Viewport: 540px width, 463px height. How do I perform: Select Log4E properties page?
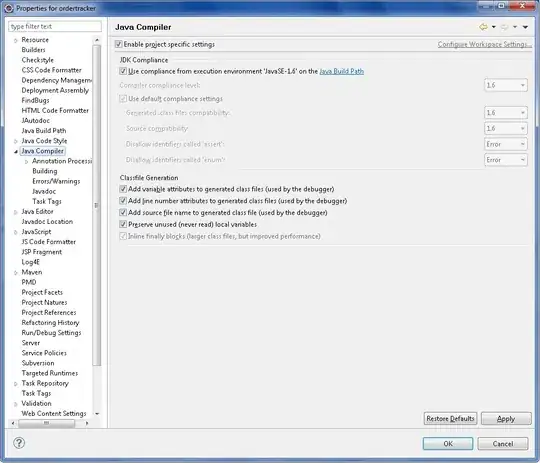pos(31,262)
